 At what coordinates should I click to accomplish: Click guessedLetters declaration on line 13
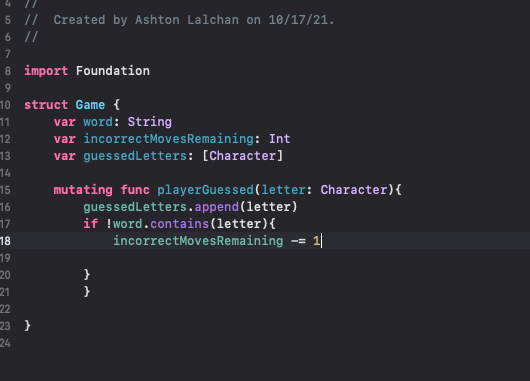[x=135, y=156]
